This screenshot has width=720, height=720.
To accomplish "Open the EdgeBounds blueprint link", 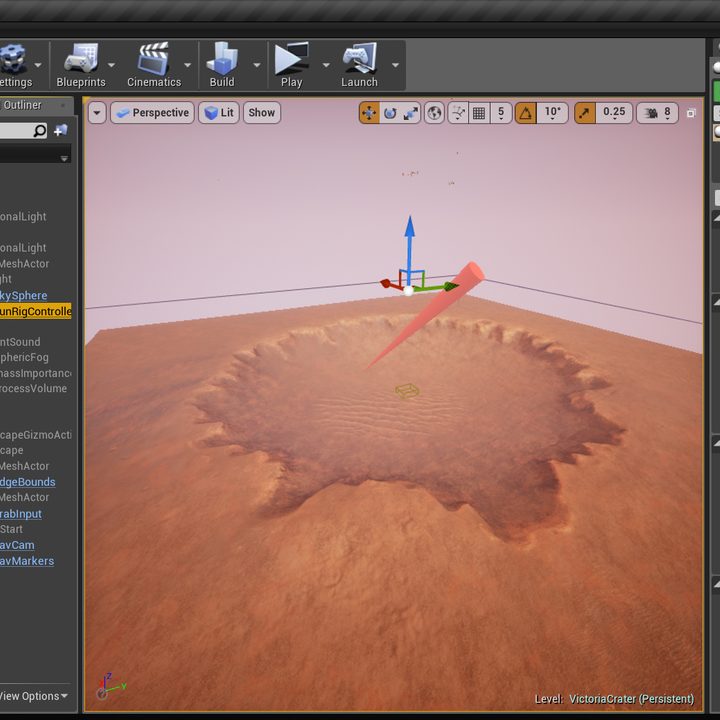I will (28, 482).
